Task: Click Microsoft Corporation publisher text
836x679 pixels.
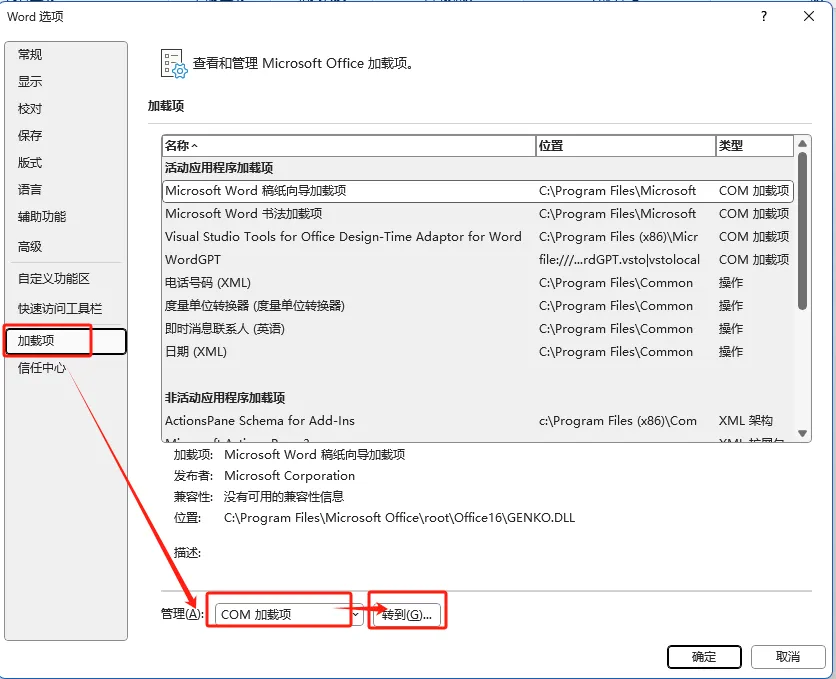Action: coord(290,475)
